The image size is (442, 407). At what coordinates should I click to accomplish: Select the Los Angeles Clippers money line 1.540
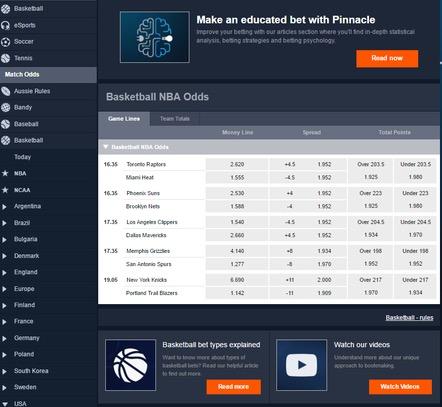(237, 222)
